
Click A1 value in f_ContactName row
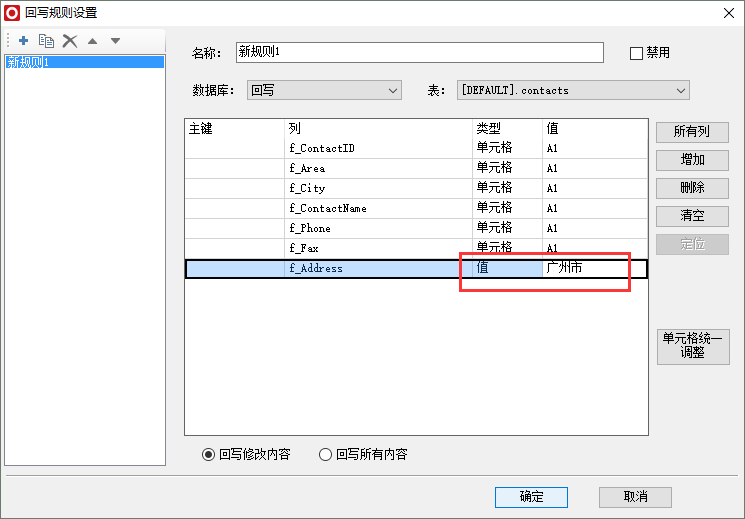coord(595,208)
